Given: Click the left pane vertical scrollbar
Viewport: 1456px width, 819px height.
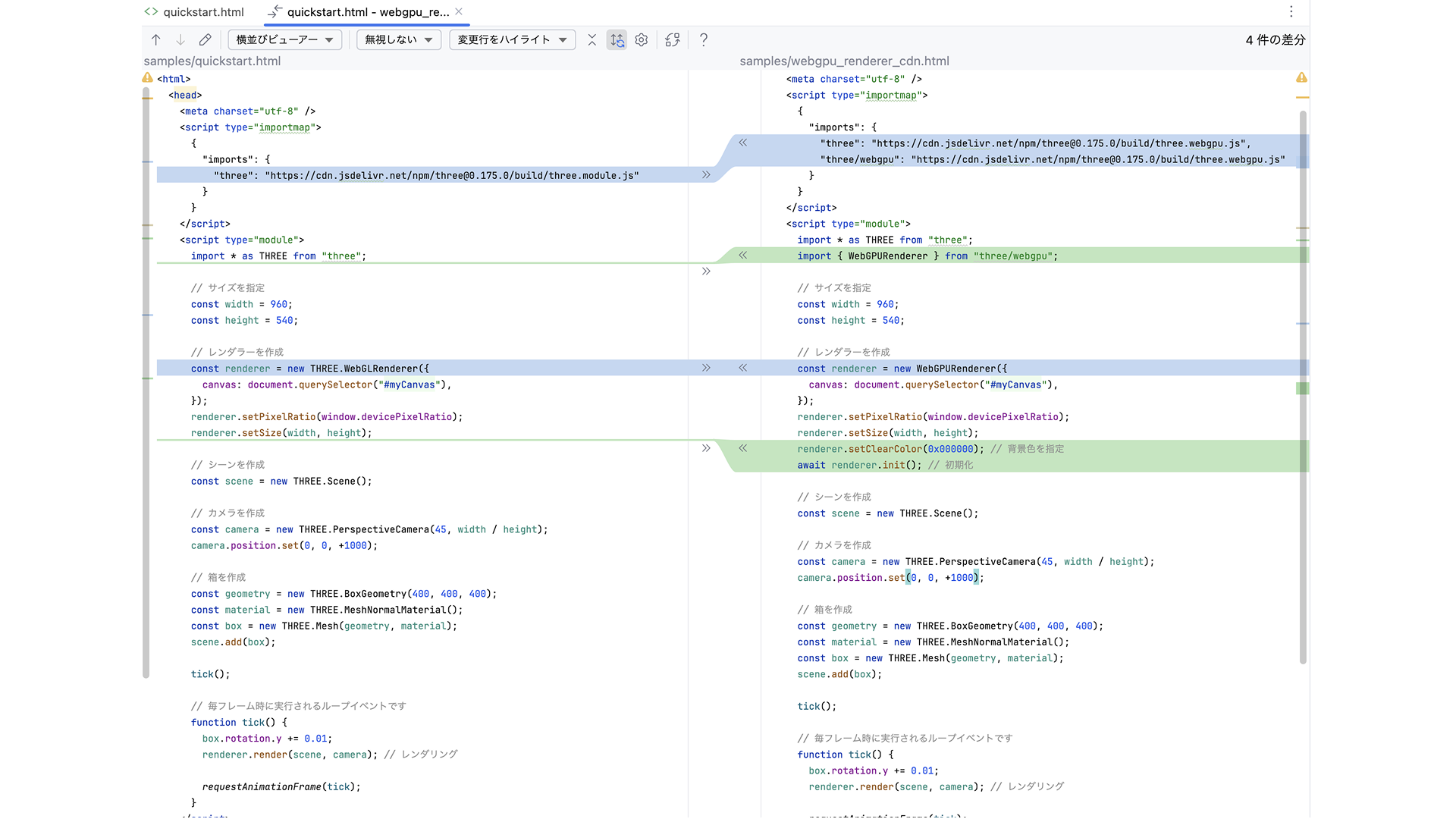Looking at the screenshot, I should pos(146,383).
